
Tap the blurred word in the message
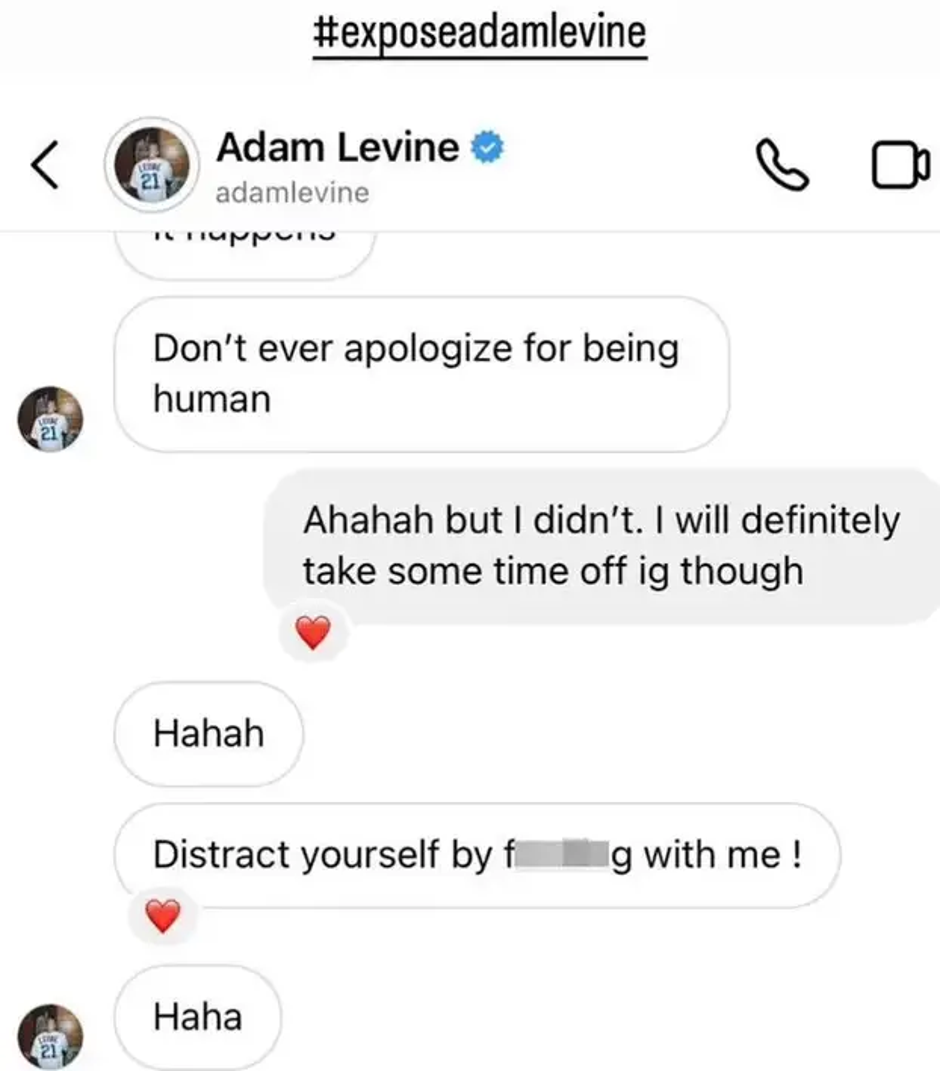coord(562,855)
